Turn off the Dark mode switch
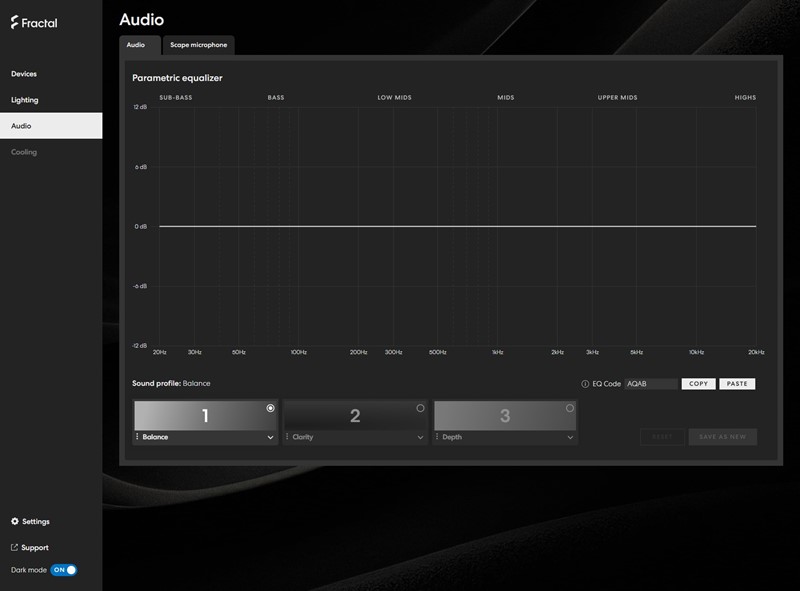800x591 pixels. click(x=64, y=570)
